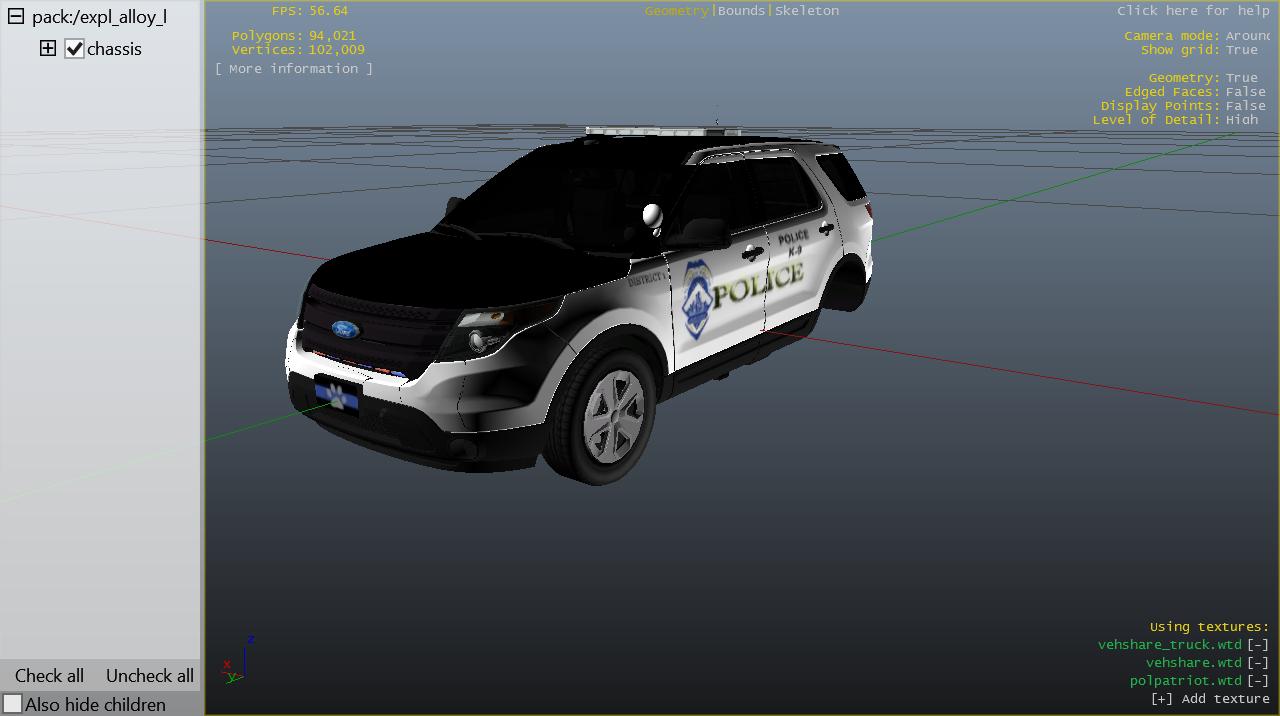This screenshot has width=1280, height=716.
Task: Remove vehshare_truck.wtd with its minus icon
Action: pyautogui.click(x=1258, y=645)
